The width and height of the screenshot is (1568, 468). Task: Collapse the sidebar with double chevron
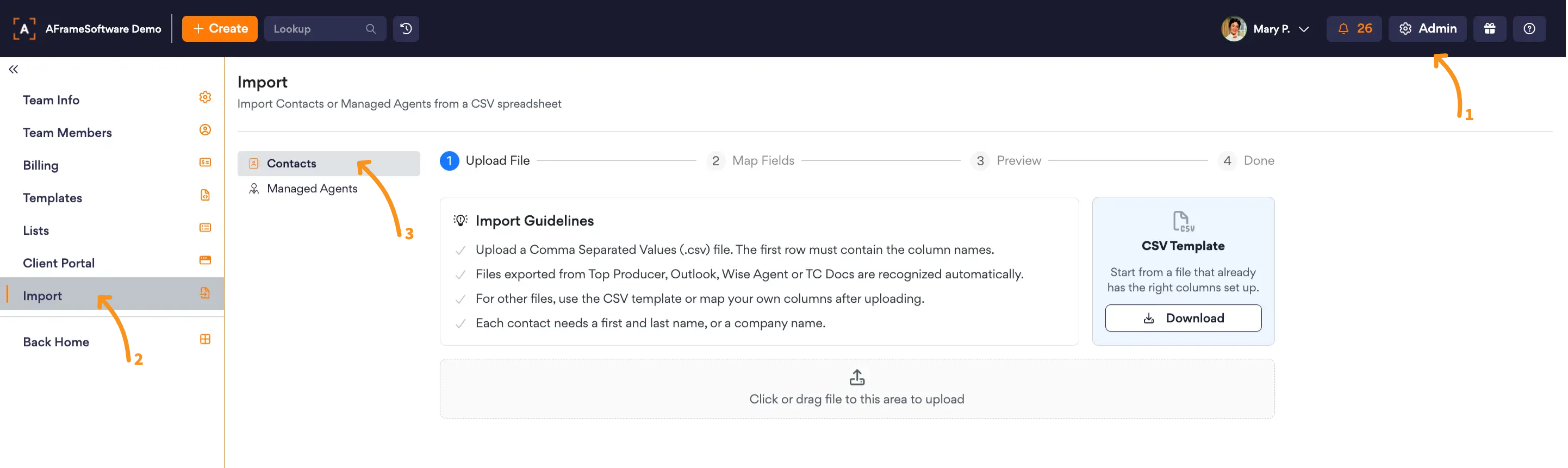coord(14,70)
